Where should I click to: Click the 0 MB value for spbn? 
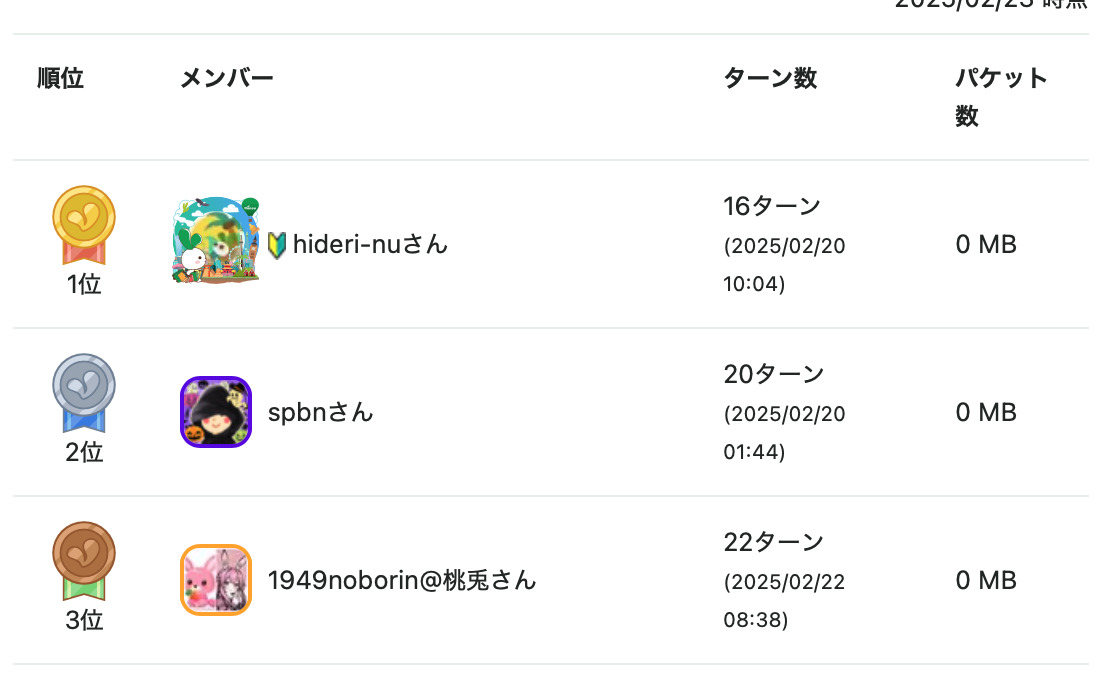coord(986,412)
